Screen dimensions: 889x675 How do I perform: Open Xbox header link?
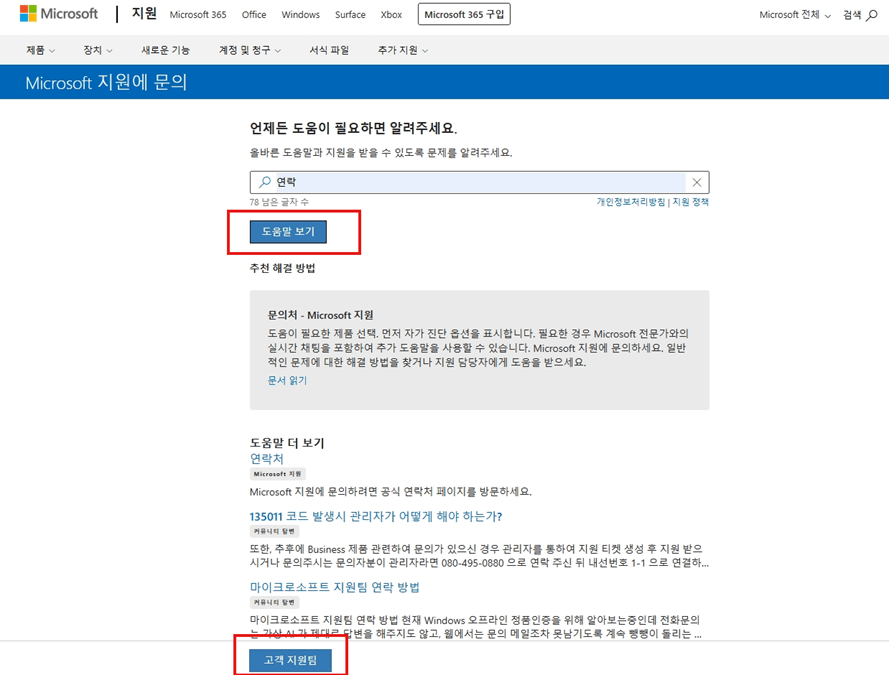click(391, 15)
